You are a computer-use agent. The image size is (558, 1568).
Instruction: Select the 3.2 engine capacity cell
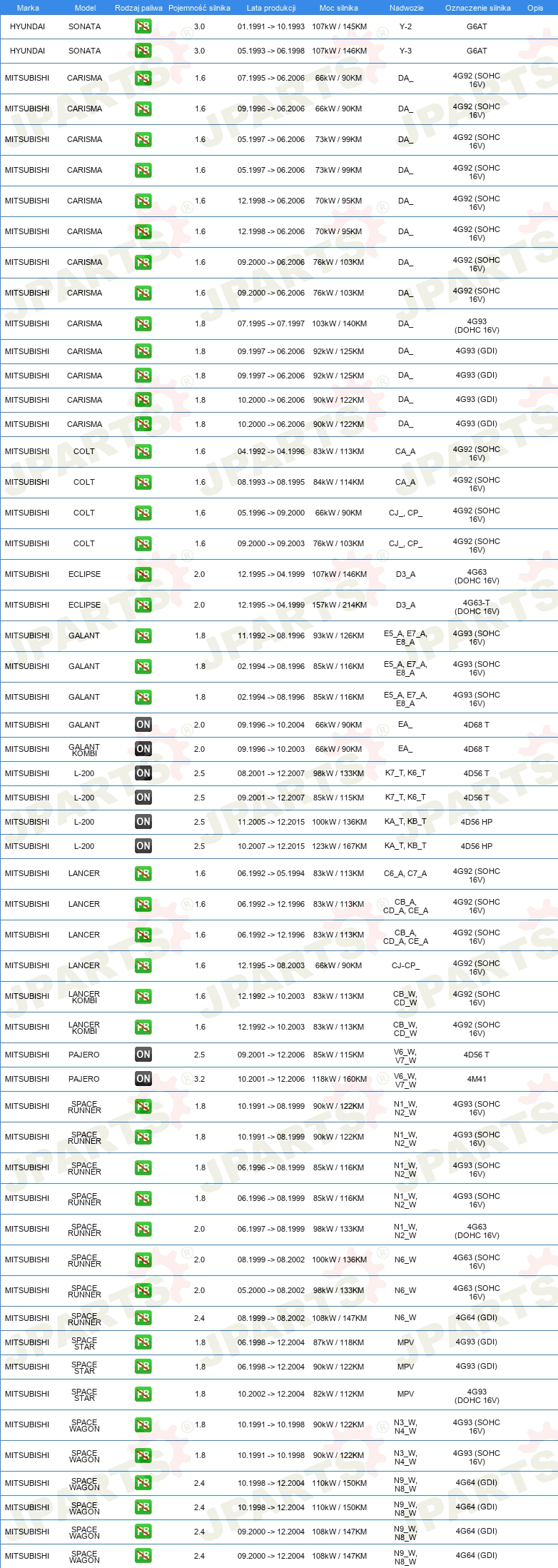tap(199, 1079)
